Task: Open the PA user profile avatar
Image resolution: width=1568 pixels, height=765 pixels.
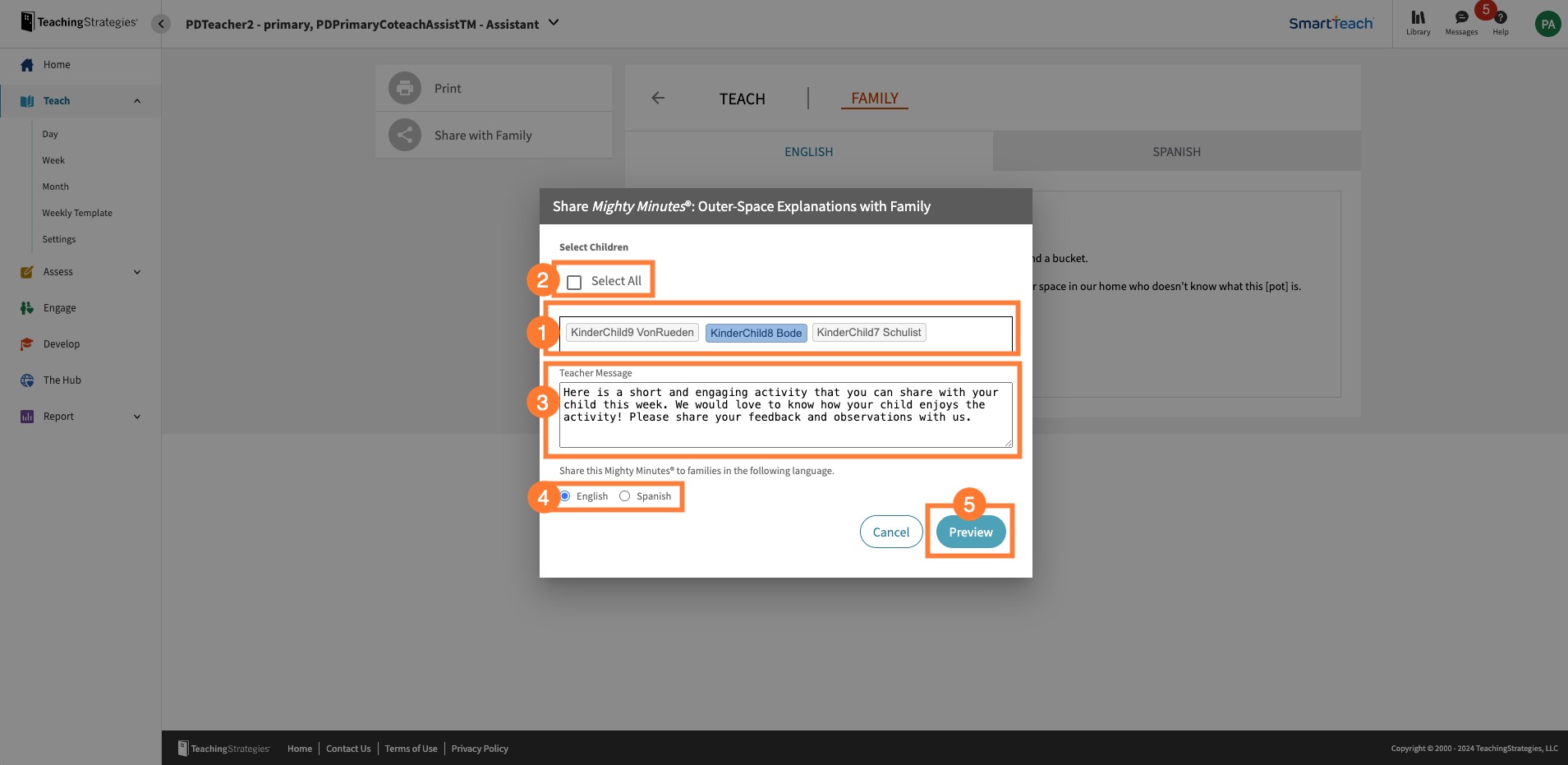Action: point(1547,24)
